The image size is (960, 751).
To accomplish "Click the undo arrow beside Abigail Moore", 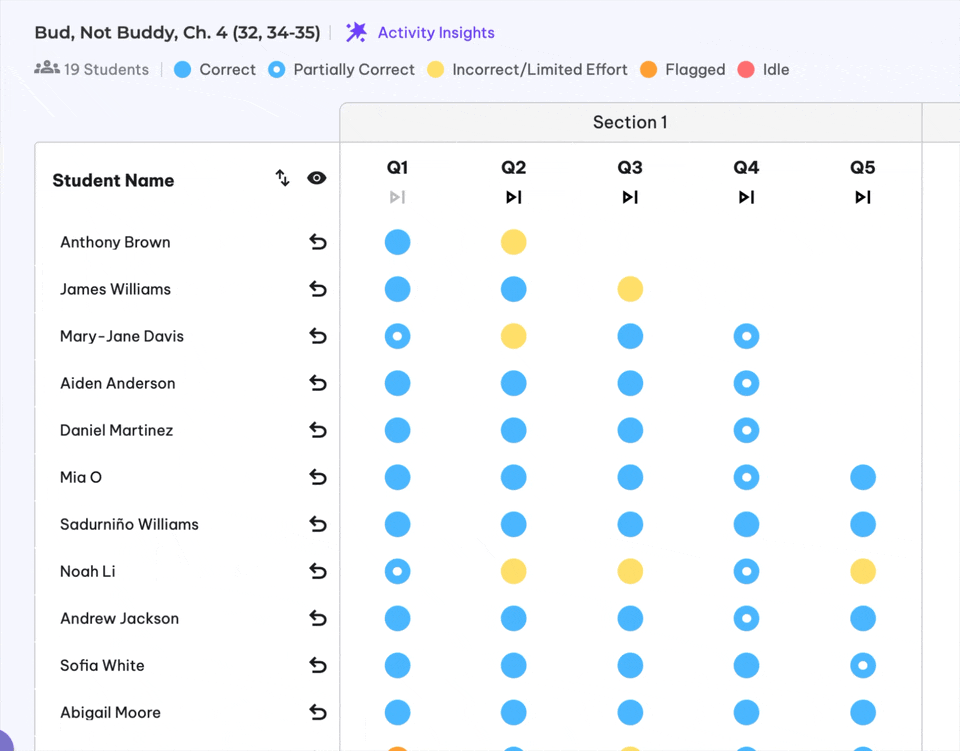I will tap(318, 712).
